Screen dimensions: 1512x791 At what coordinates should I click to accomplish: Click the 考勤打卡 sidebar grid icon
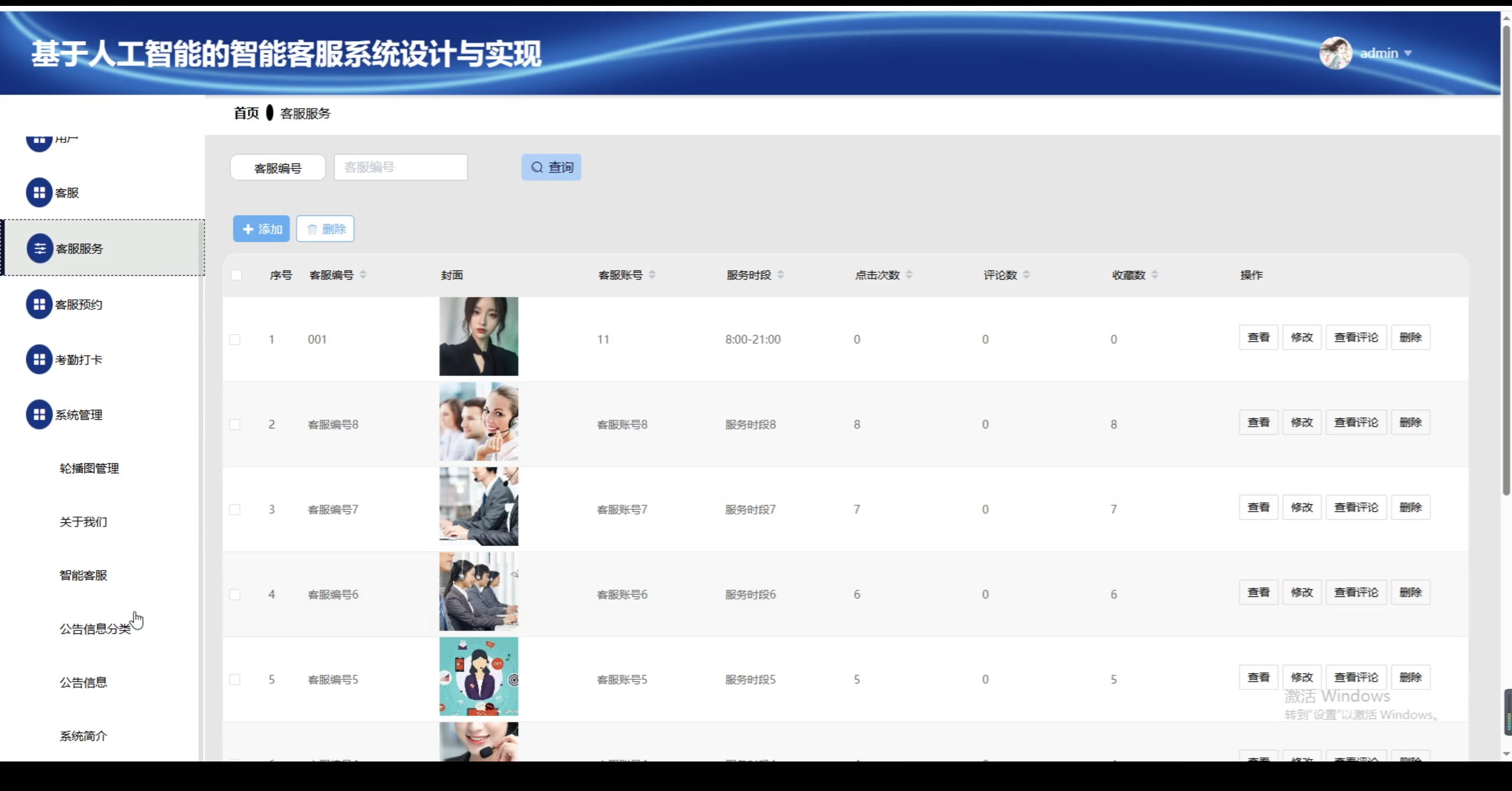(39, 359)
